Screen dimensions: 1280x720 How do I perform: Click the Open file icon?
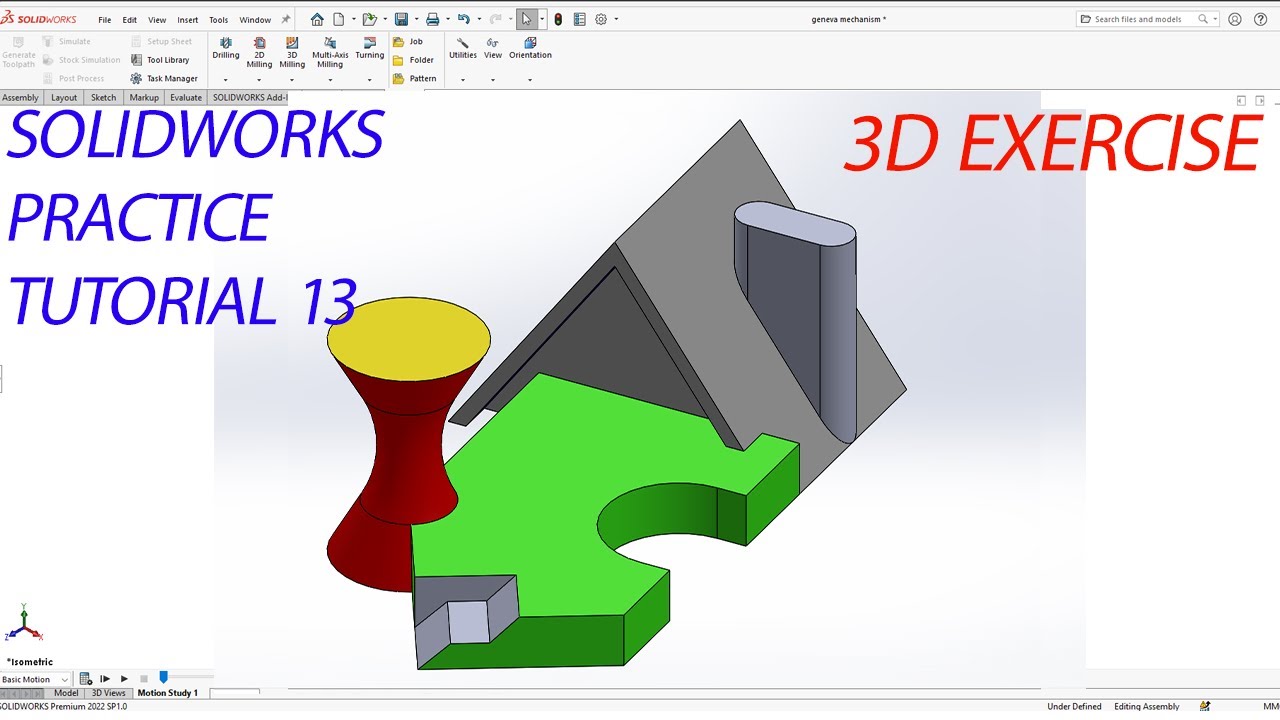click(x=369, y=19)
